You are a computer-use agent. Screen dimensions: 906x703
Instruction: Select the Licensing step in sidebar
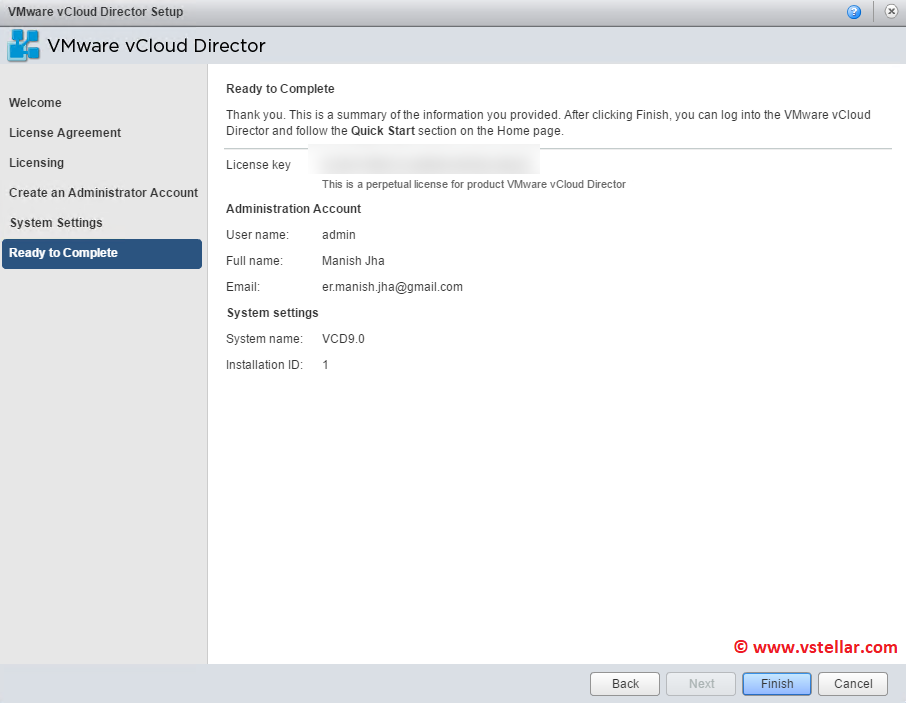coord(36,163)
